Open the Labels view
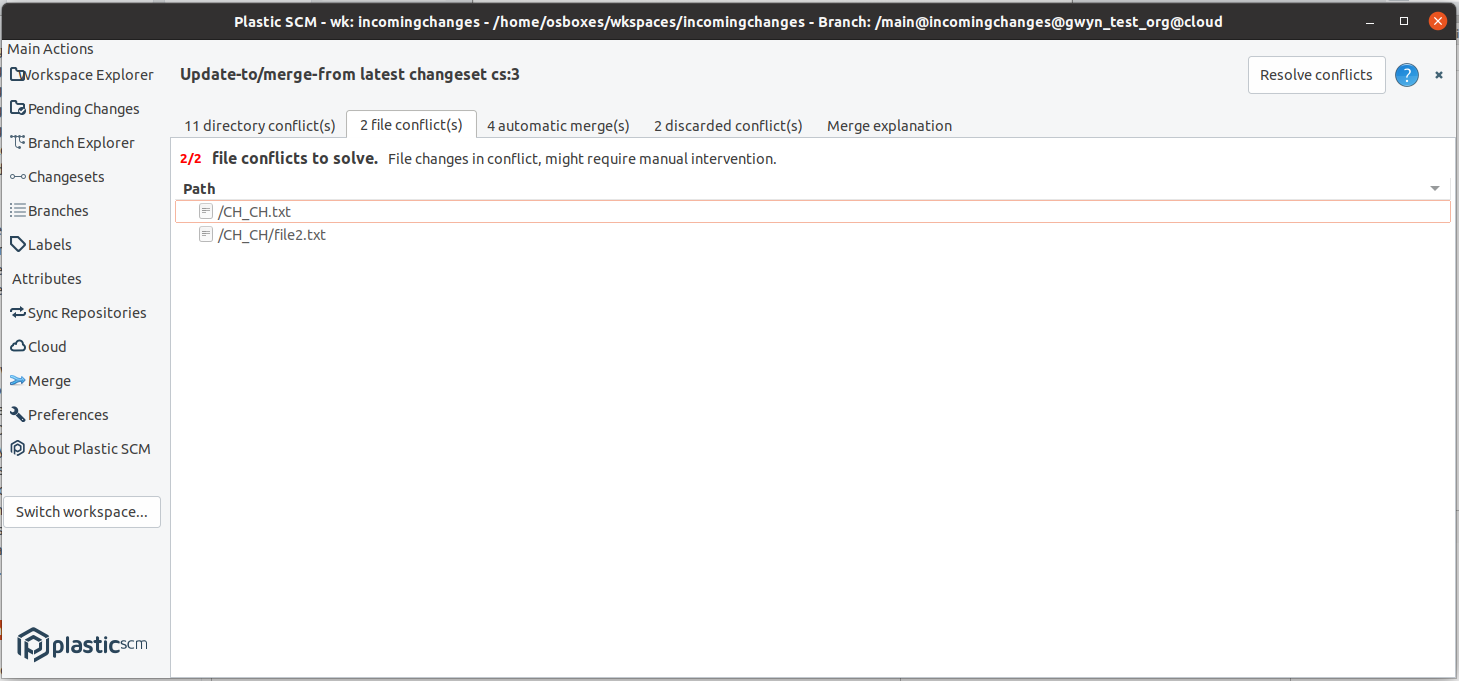 click(48, 244)
